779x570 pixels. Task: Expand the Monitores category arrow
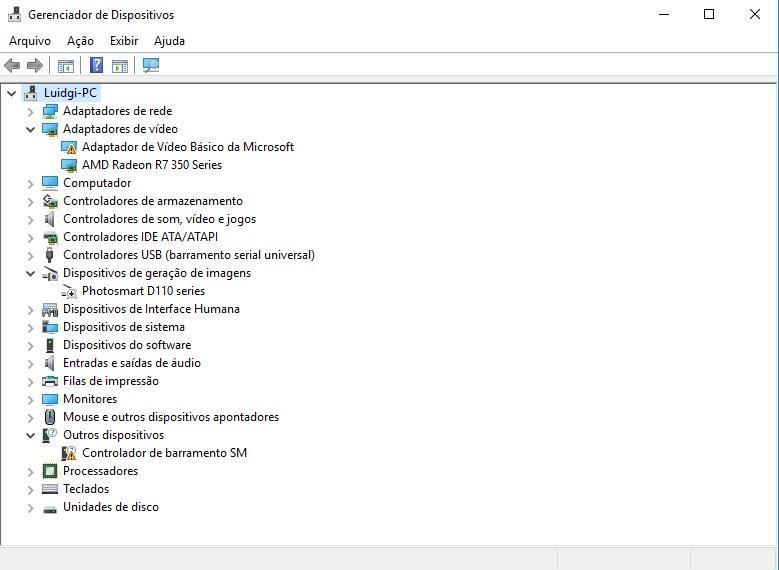click(x=30, y=400)
